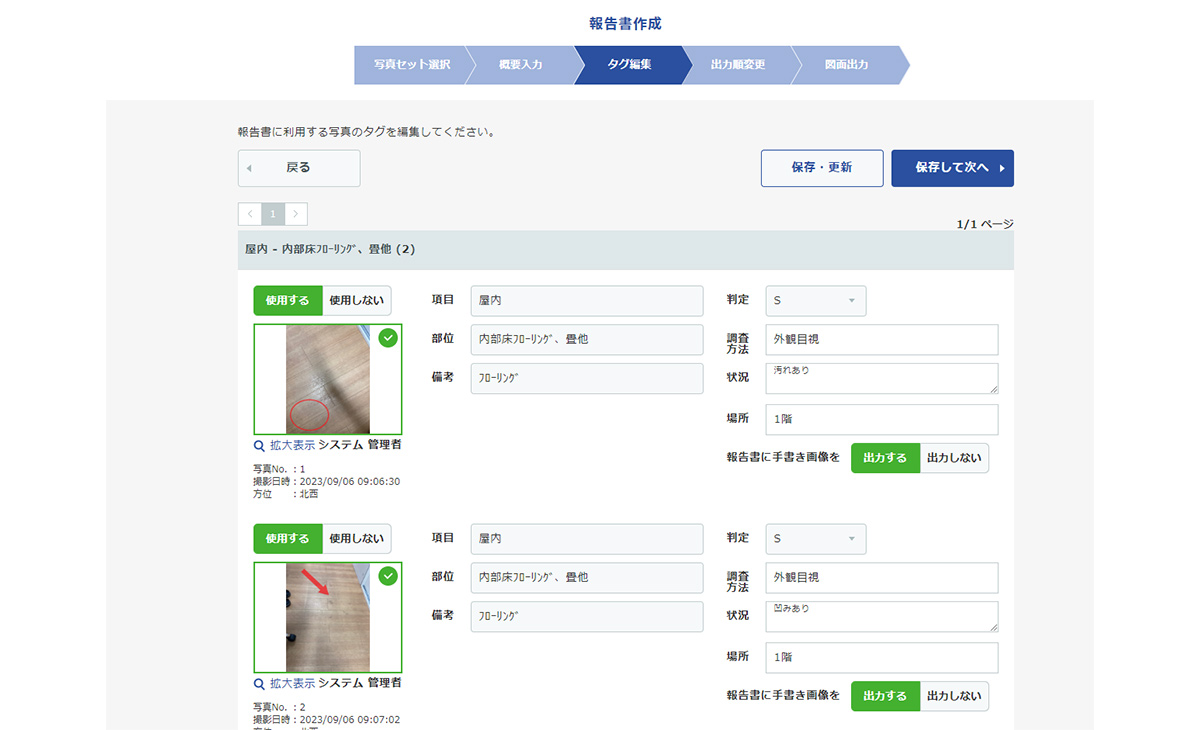Image resolution: width=1200 pixels, height=730 pixels.
Task: Click 備考 field of photo No. 1
Action: point(587,378)
